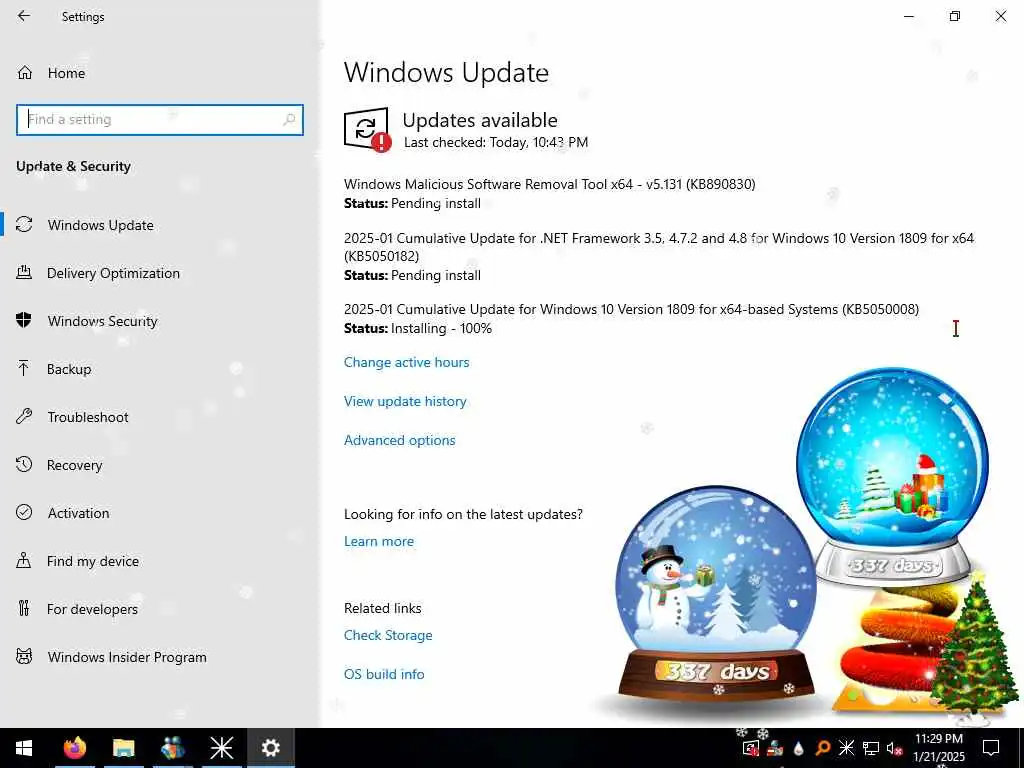Screen dimensions: 1024x768
Task: Click the orange magnifier tray icon
Action: (x=822, y=748)
